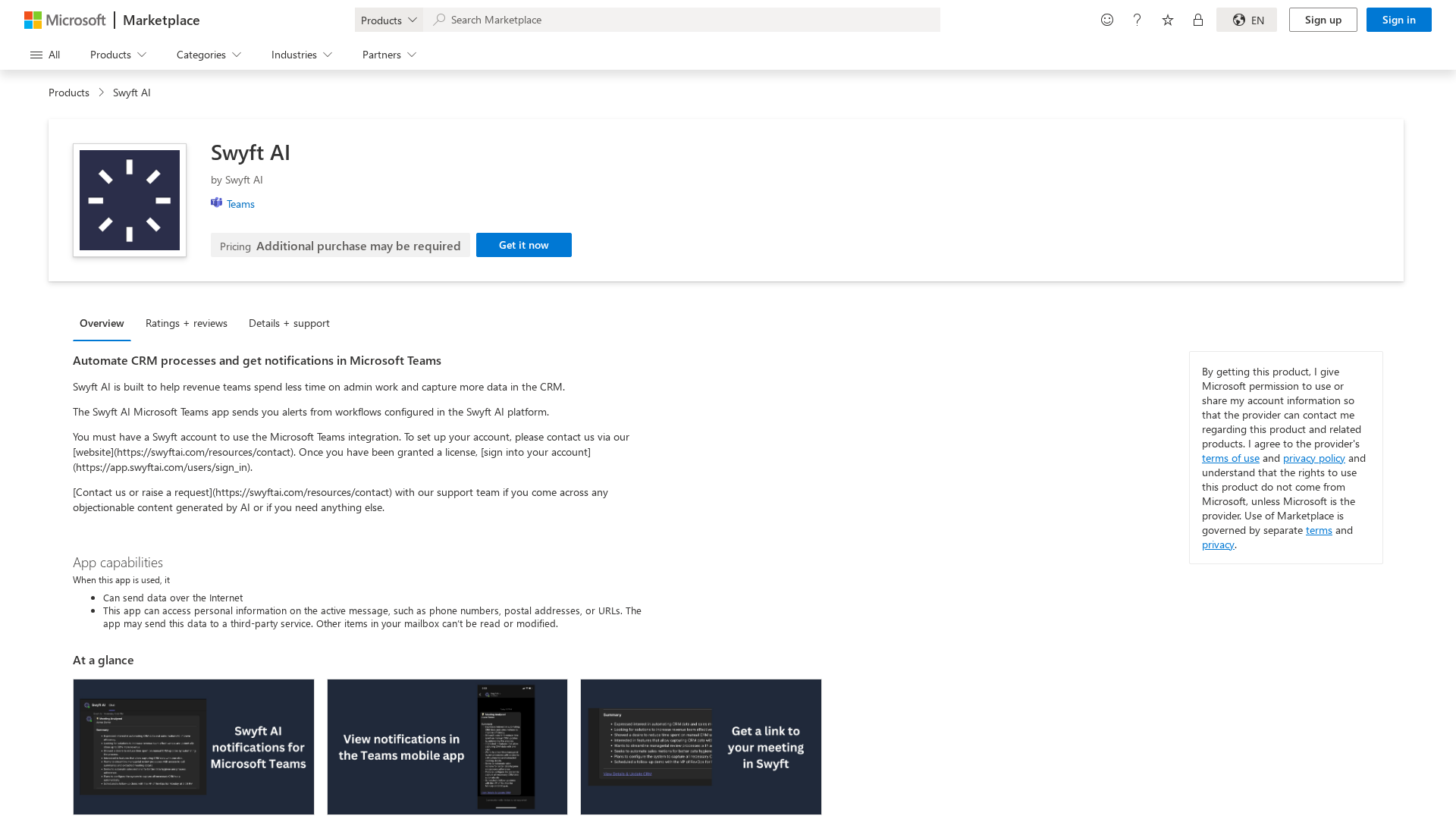Switch to the Details + support tab
Screen dimensions: 1456x819
289,323
